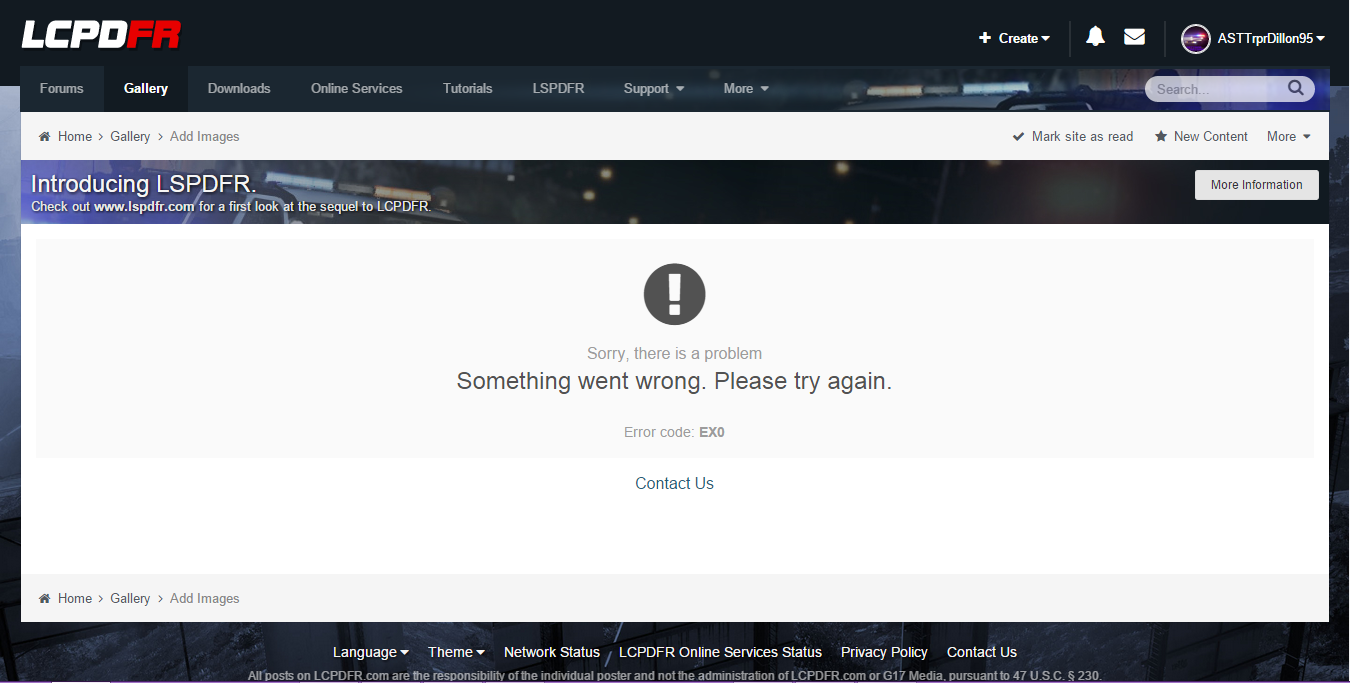Image resolution: width=1350 pixels, height=683 pixels.
Task: Click the EX0 error code text
Action: click(x=712, y=432)
